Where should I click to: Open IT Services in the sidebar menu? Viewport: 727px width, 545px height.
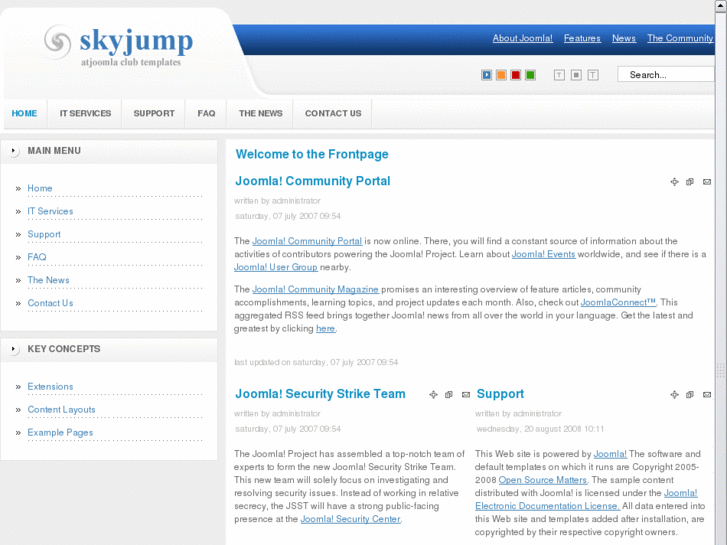coord(50,211)
